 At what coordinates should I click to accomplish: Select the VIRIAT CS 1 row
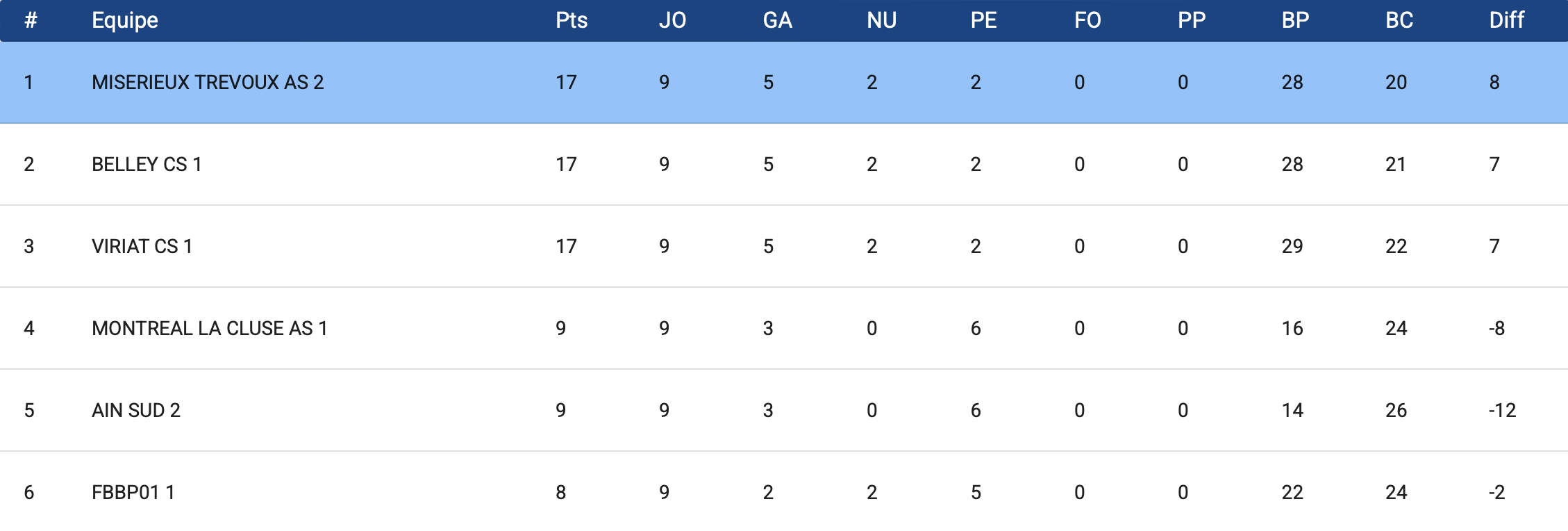tap(784, 246)
